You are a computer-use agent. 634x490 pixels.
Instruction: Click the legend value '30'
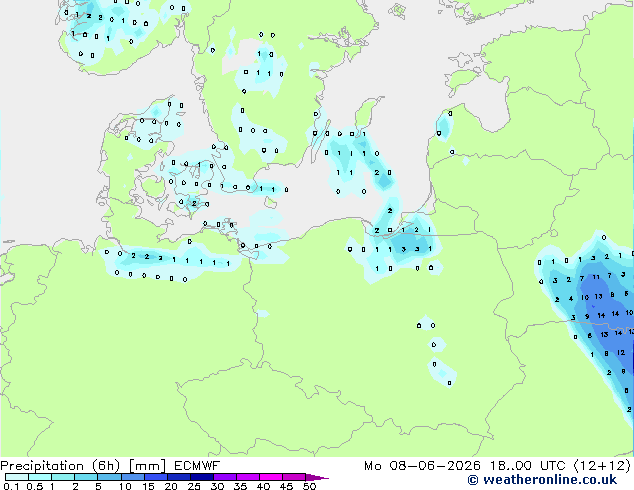(217, 486)
